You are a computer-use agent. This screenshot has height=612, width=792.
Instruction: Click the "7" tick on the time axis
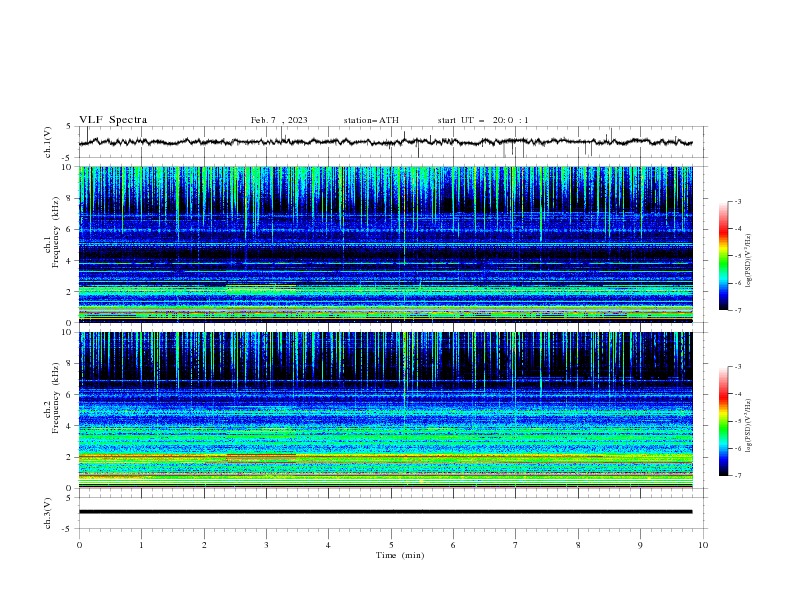[x=516, y=545]
